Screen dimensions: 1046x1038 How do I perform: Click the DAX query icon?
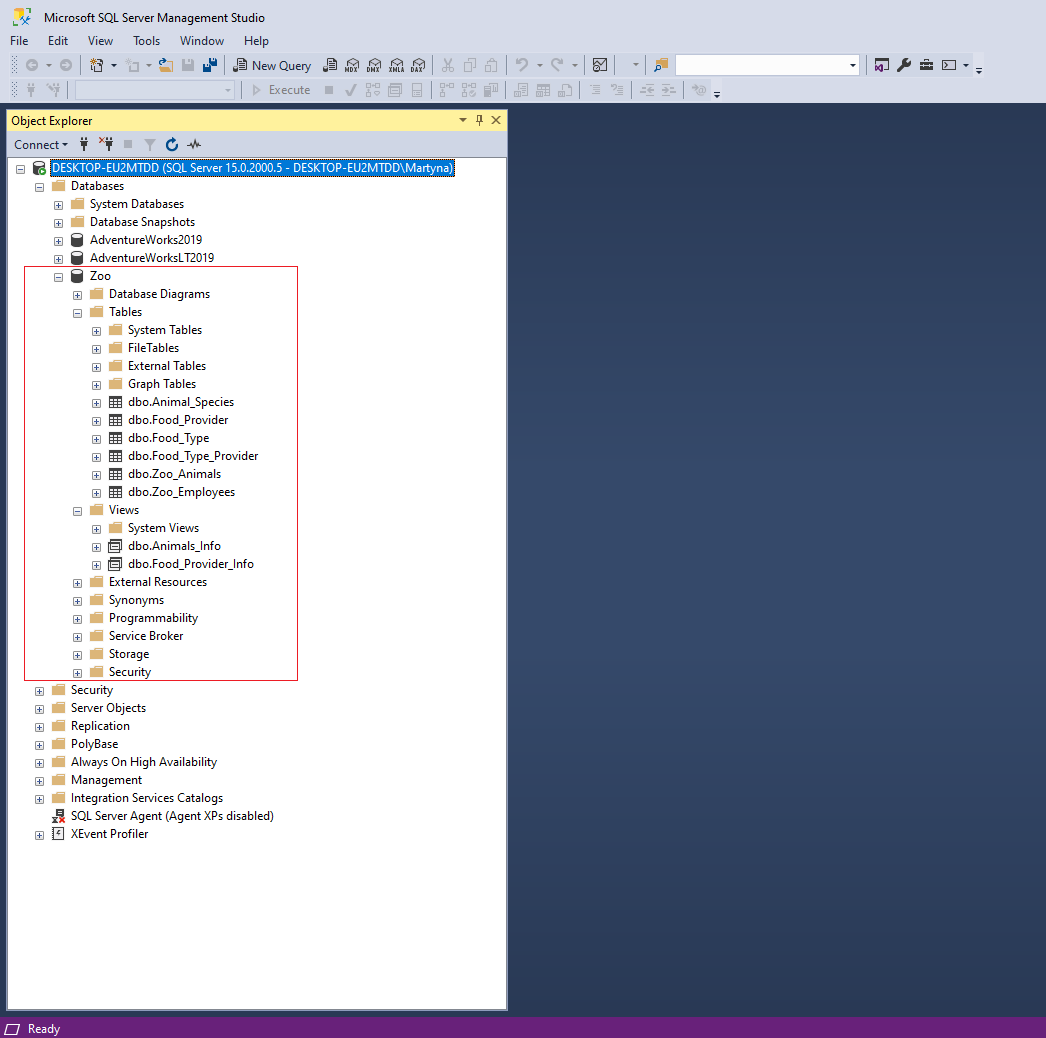click(x=418, y=65)
